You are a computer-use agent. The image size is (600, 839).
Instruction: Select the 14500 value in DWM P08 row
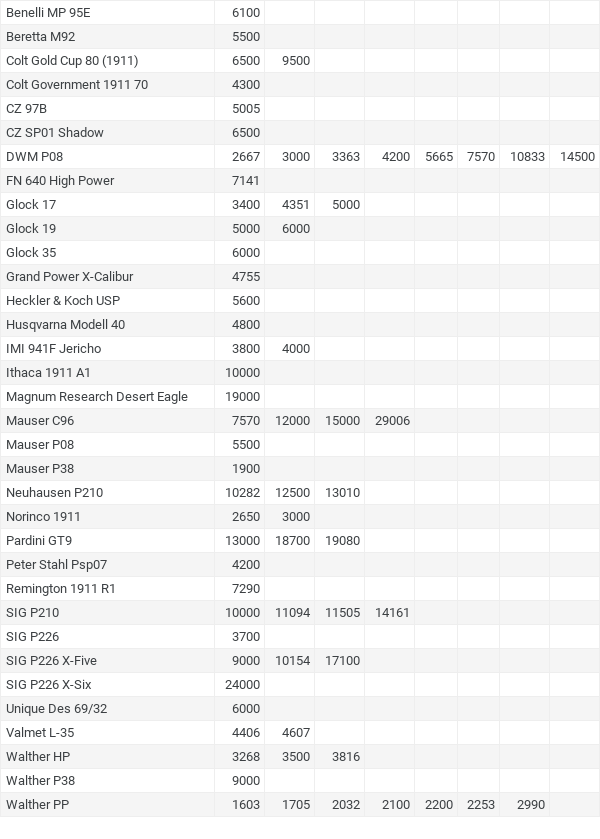[578, 157]
